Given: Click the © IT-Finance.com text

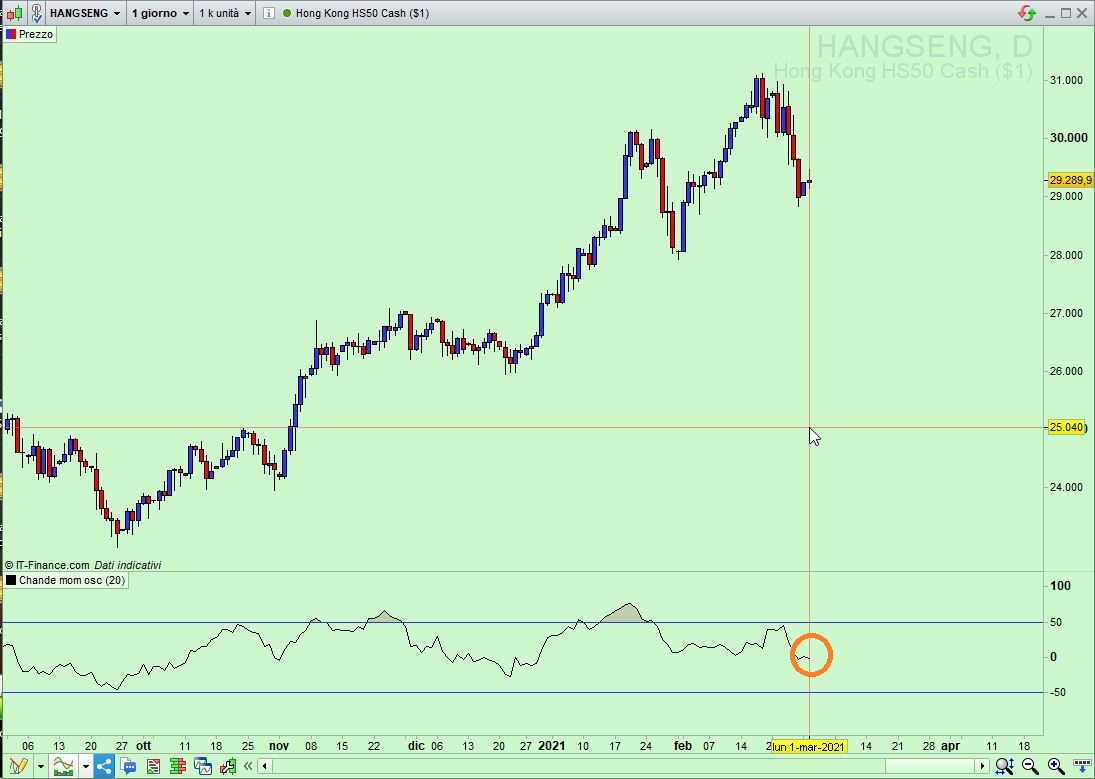Looking at the screenshot, I should pyautogui.click(x=47, y=565).
